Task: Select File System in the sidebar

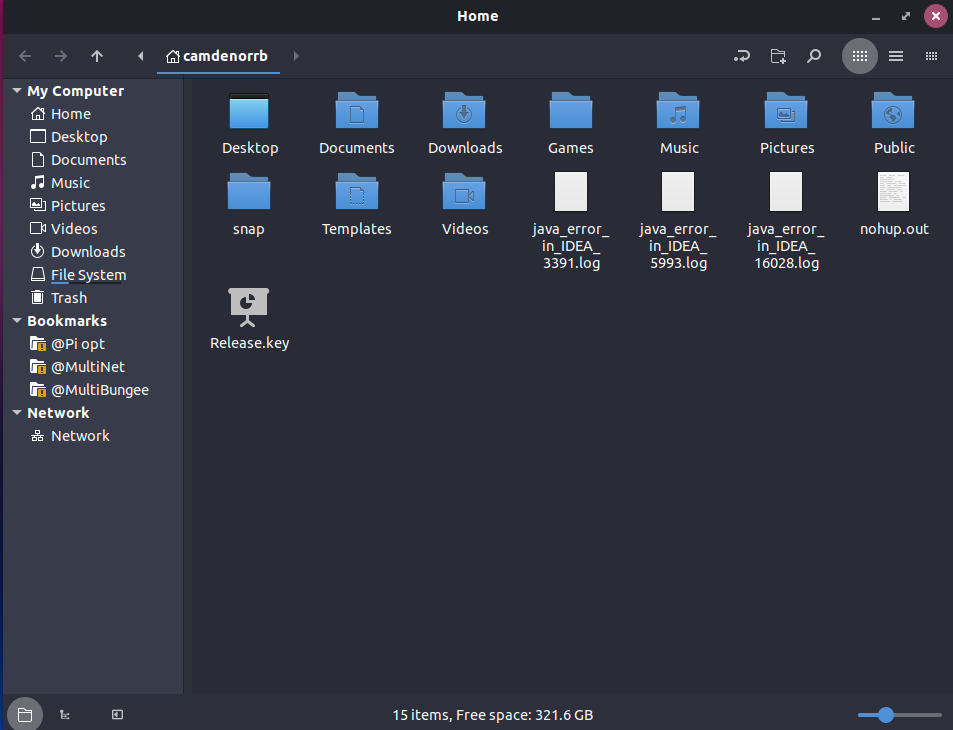Action: [x=88, y=275]
